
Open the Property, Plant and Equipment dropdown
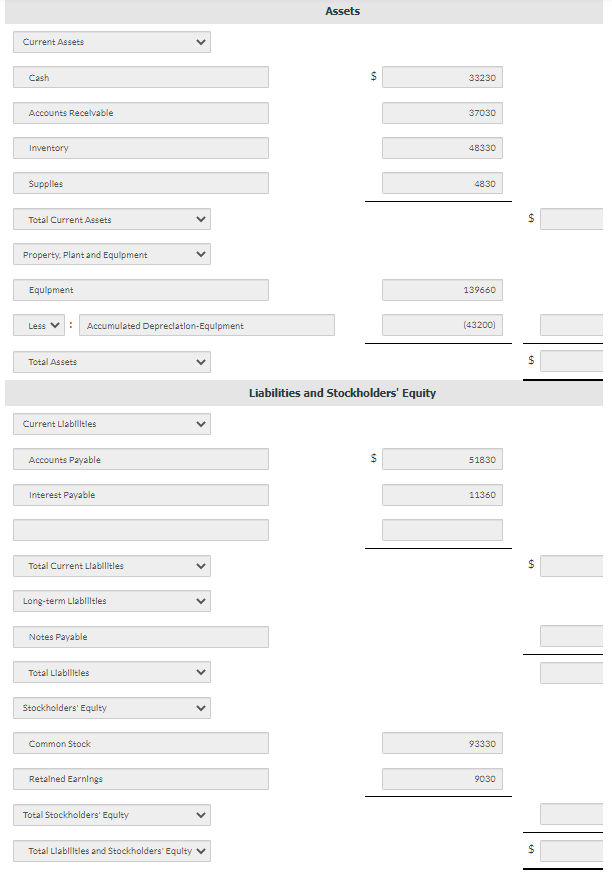(x=111, y=254)
